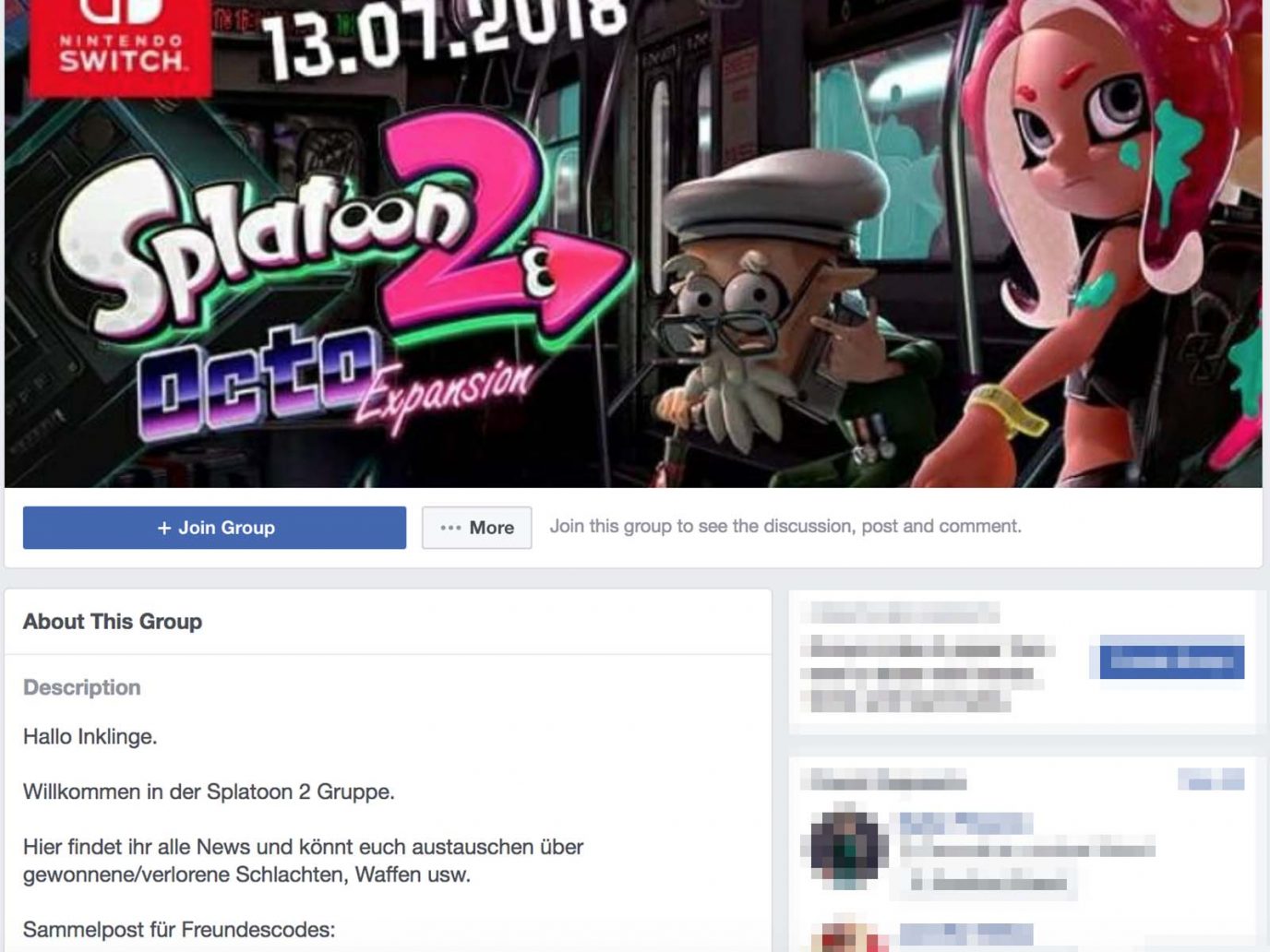Open second blurred member profile picture
This screenshot has width=1270, height=952.
point(848,936)
